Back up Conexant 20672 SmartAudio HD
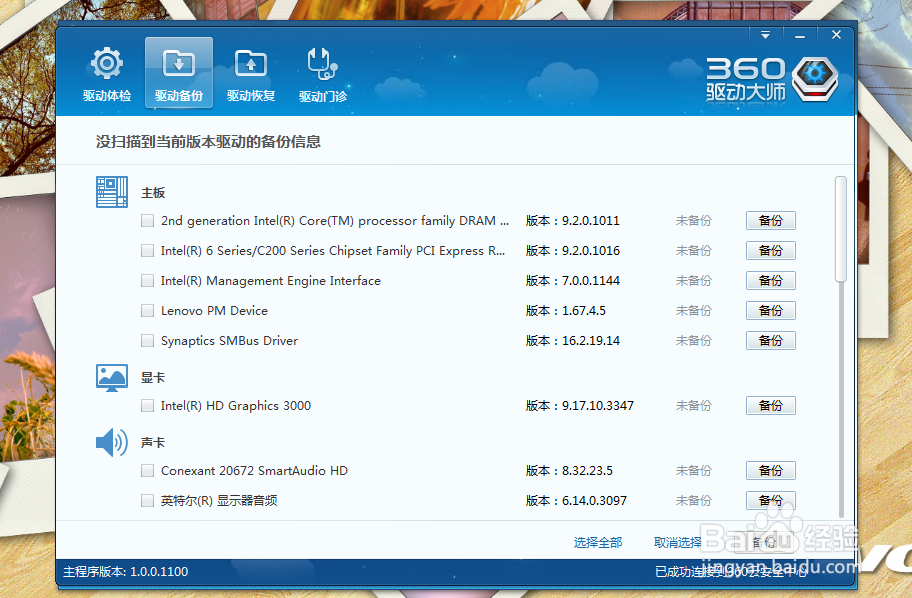Image resolution: width=912 pixels, height=598 pixels. point(771,471)
